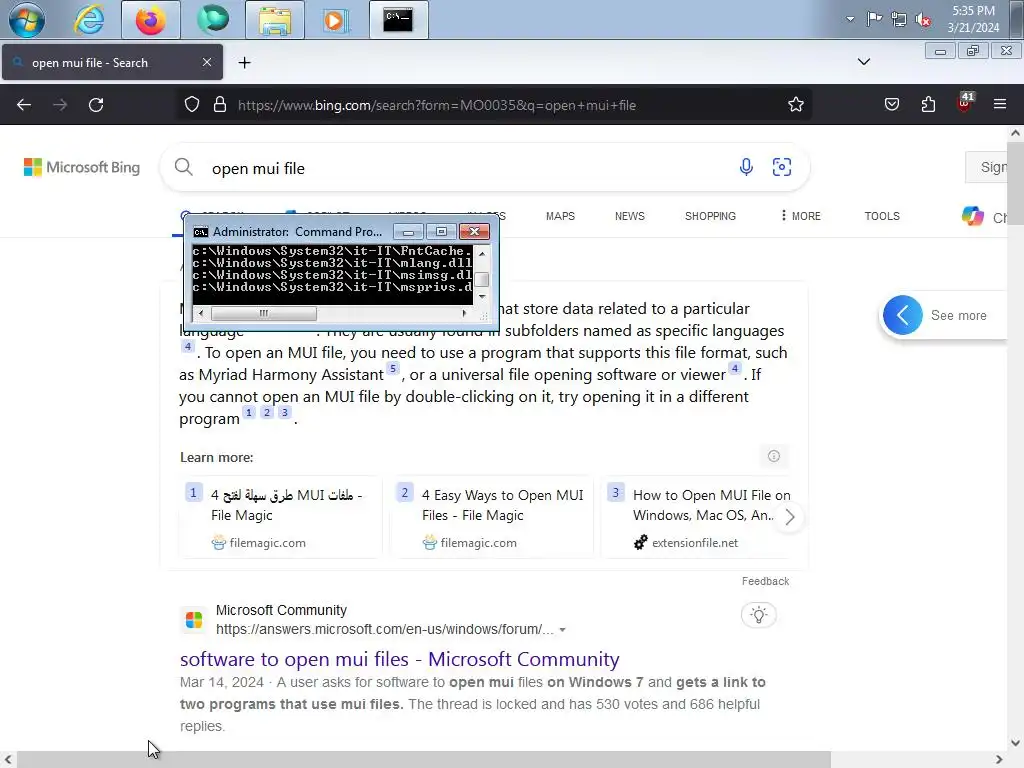This screenshot has width=1024, height=768.
Task: Open Copilot chat icon
Action: click(972, 216)
